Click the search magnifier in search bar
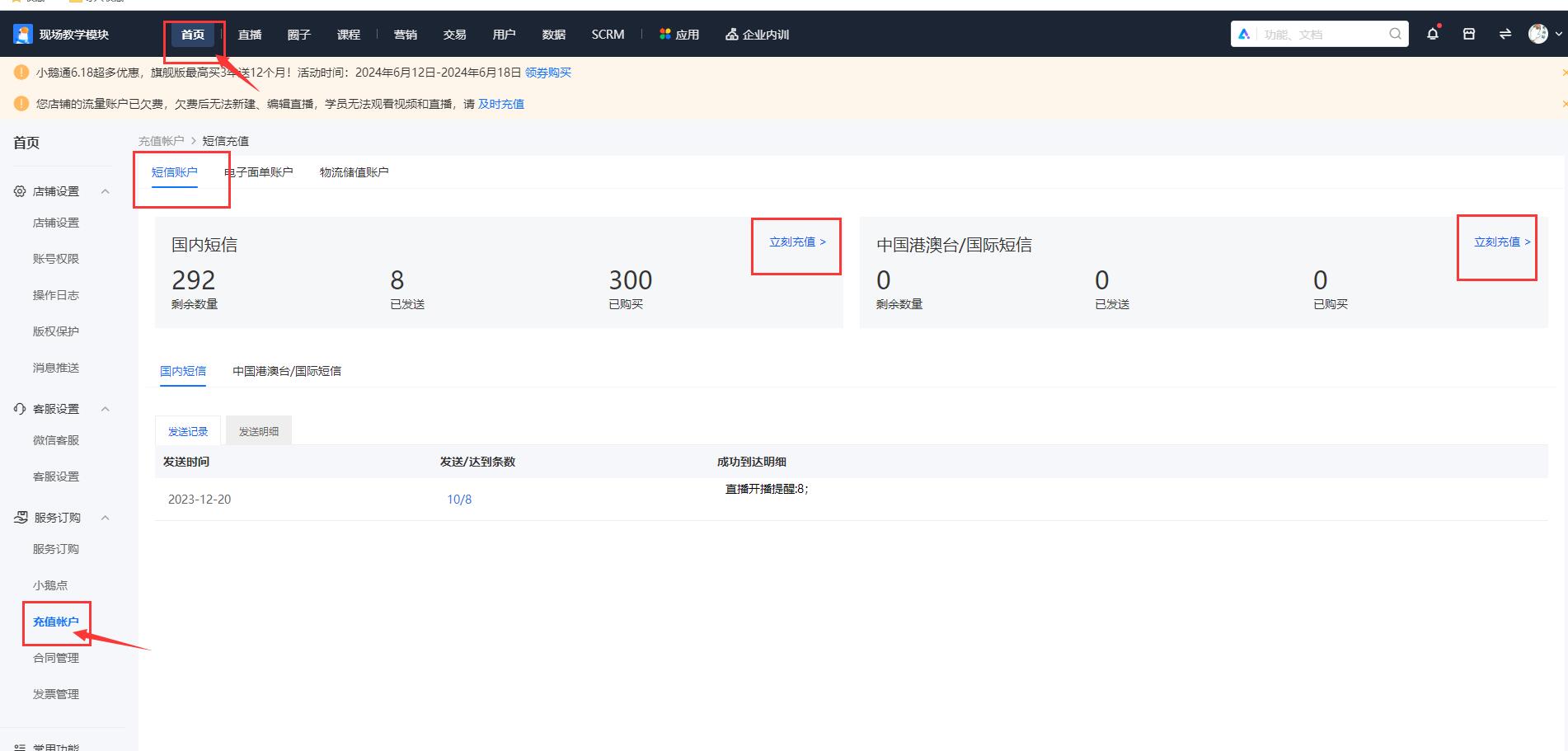The height and width of the screenshot is (751, 1568). tap(1394, 34)
